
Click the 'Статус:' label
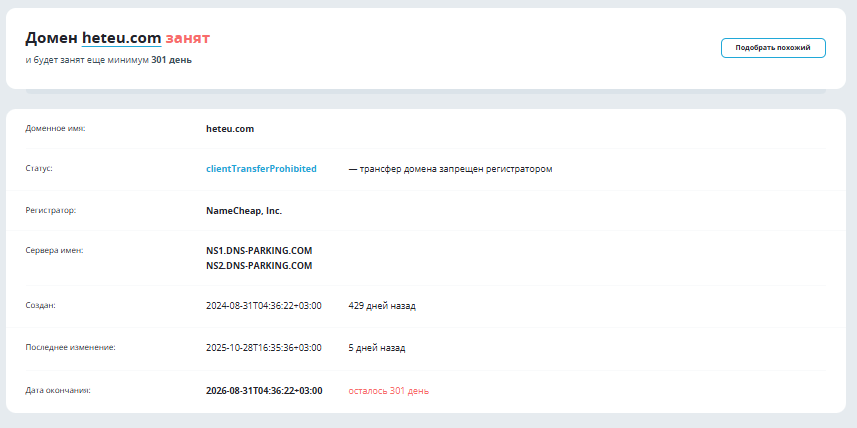click(39, 168)
